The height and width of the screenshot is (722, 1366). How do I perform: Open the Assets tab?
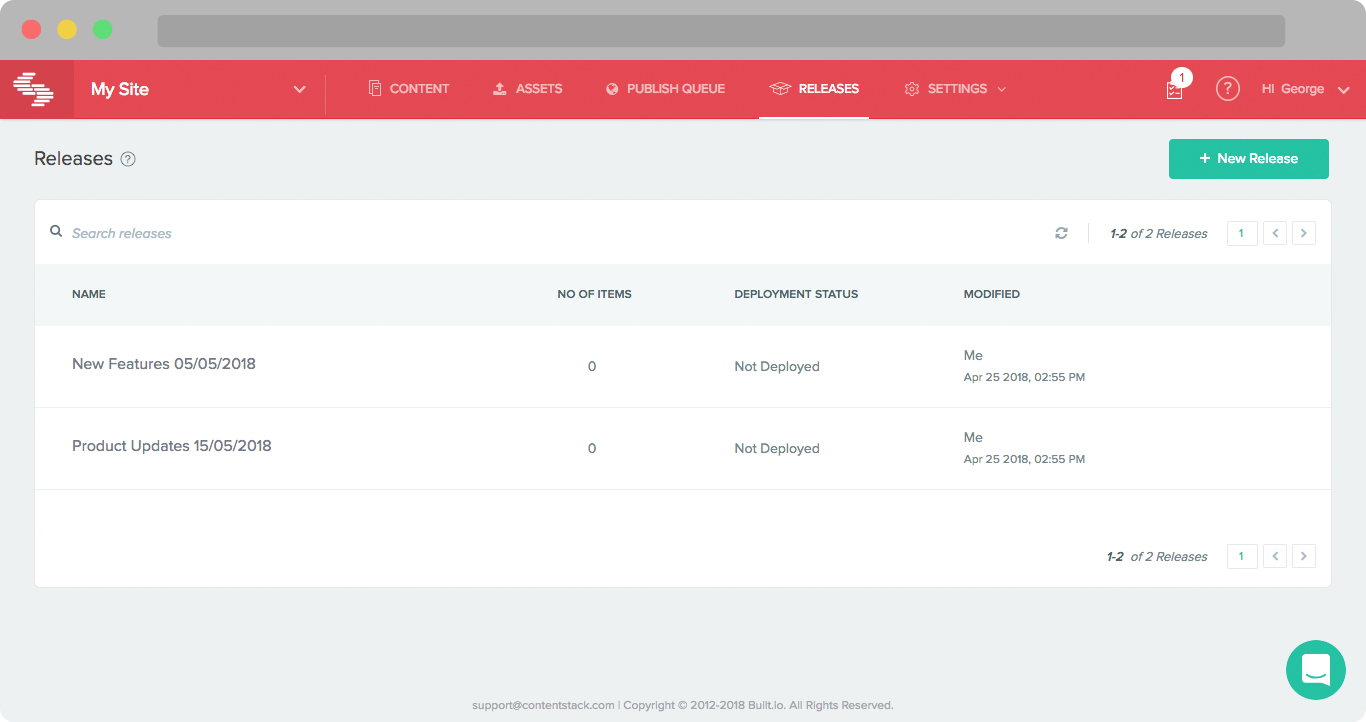527,89
